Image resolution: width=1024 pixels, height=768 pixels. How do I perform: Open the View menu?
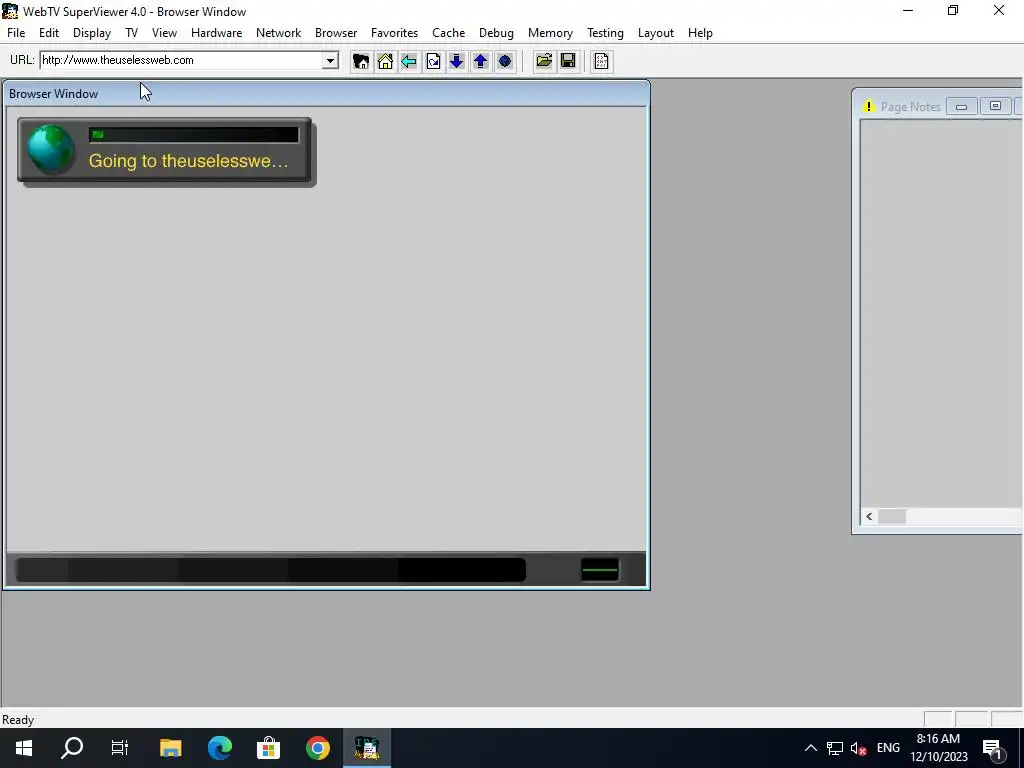point(165,33)
